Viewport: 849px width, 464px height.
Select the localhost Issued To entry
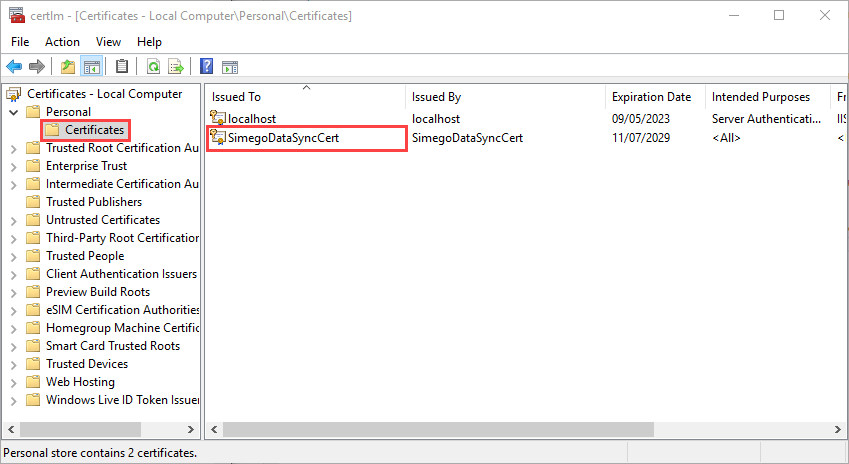pyautogui.click(x=252, y=119)
